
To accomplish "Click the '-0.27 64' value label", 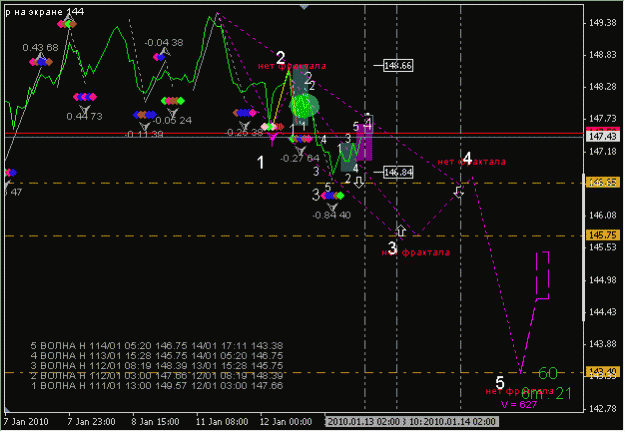I will (300, 159).
